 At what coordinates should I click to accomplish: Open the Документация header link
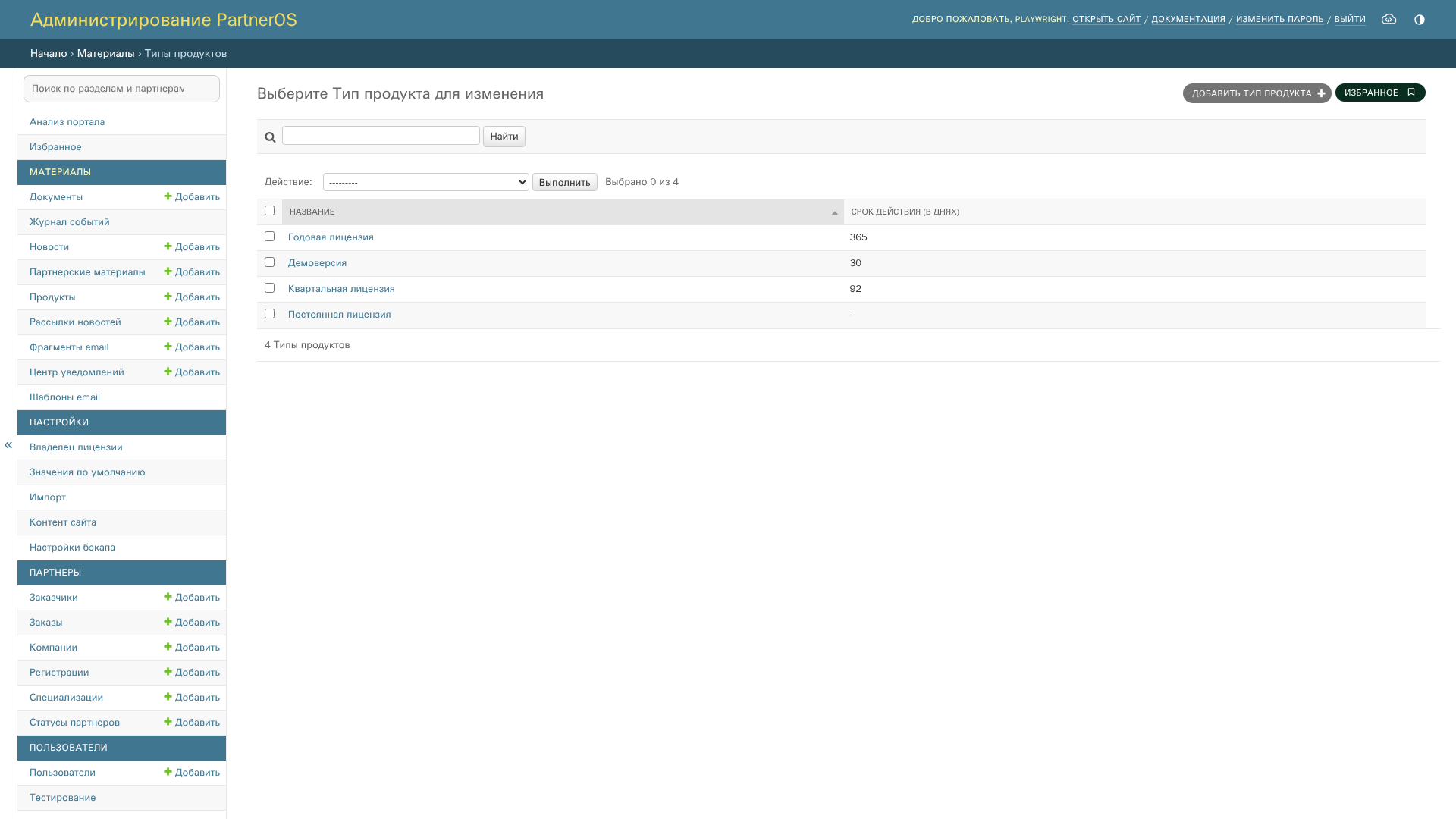tap(1188, 20)
